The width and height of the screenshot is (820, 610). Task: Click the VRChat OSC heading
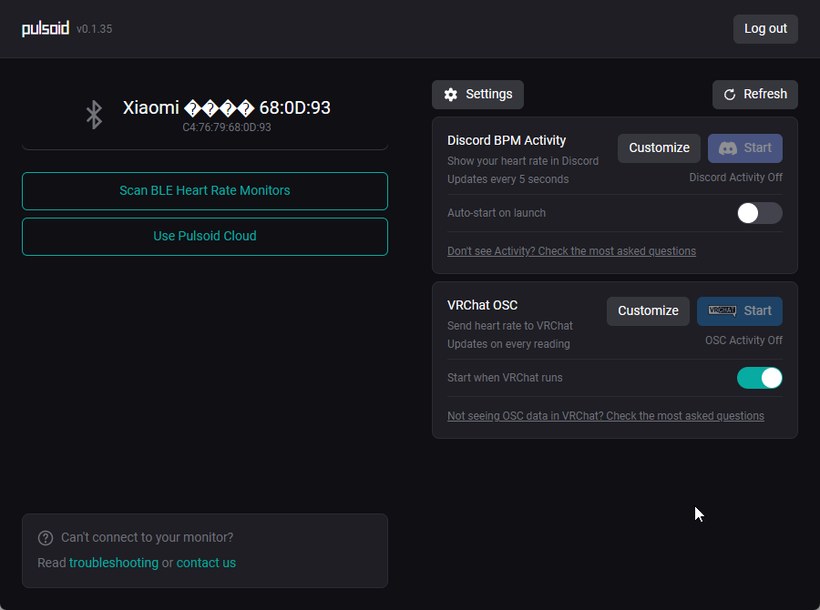(x=482, y=305)
